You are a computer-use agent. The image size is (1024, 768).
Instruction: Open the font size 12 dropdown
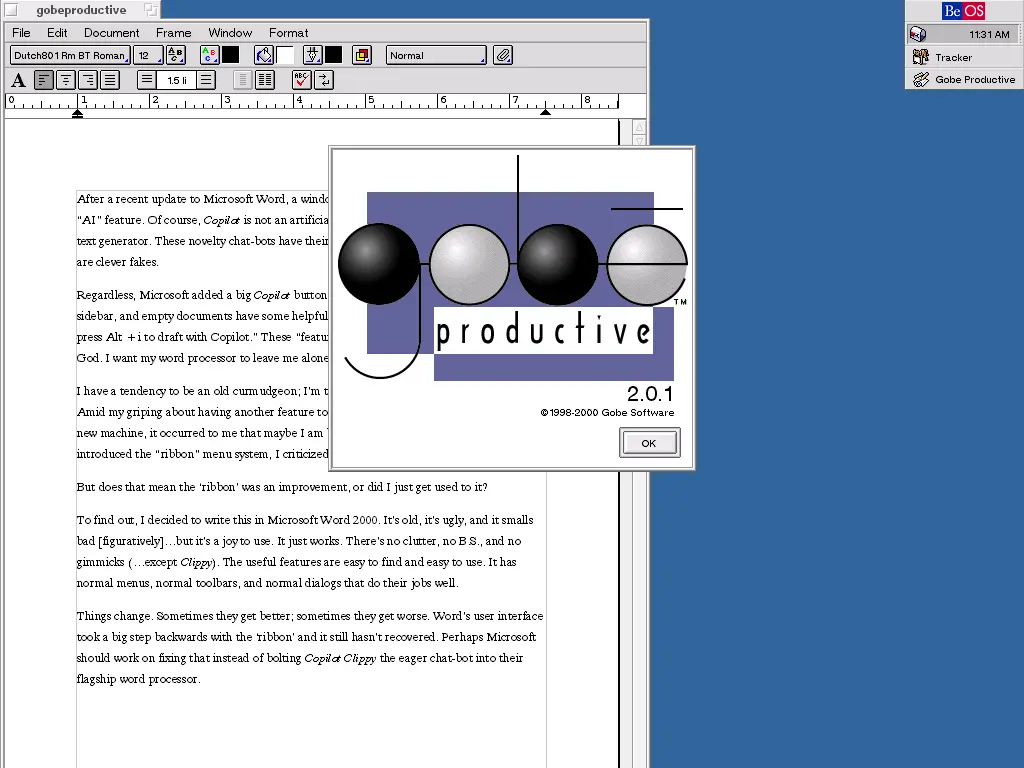tap(148, 55)
